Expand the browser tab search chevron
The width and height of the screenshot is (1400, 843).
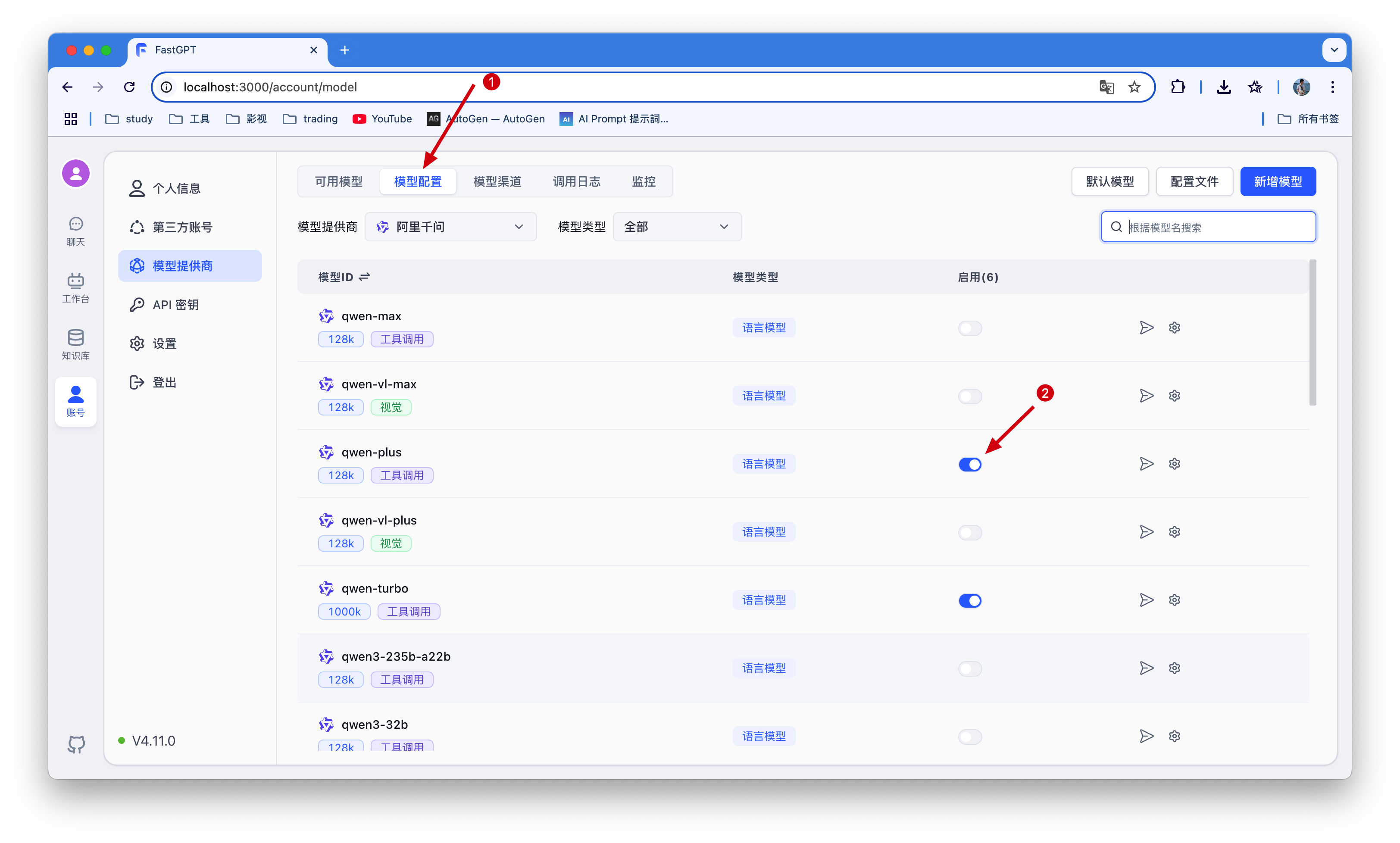pyautogui.click(x=1334, y=50)
